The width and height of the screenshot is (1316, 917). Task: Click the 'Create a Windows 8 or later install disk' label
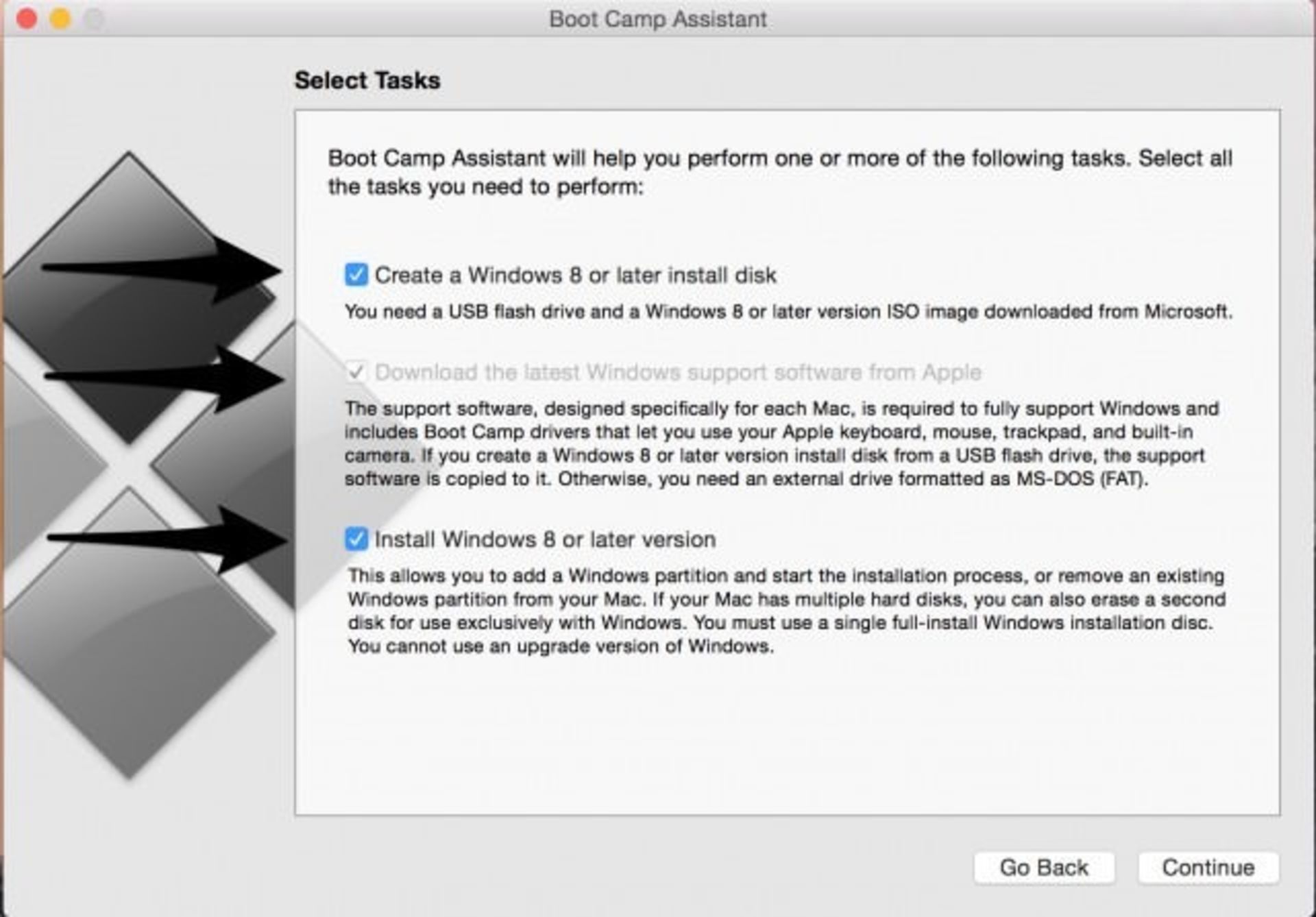[x=575, y=276]
